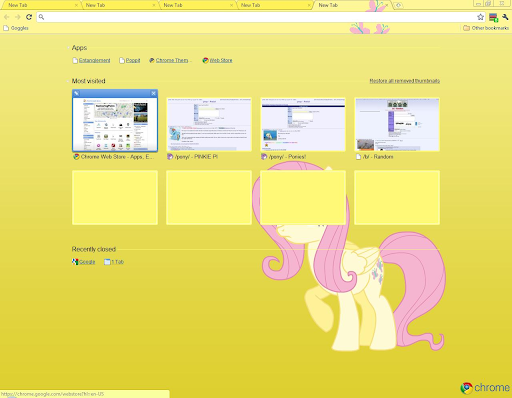The width and height of the screenshot is (512, 398).
Task: Click the '/b/ - Random' title text
Action: 378,157
